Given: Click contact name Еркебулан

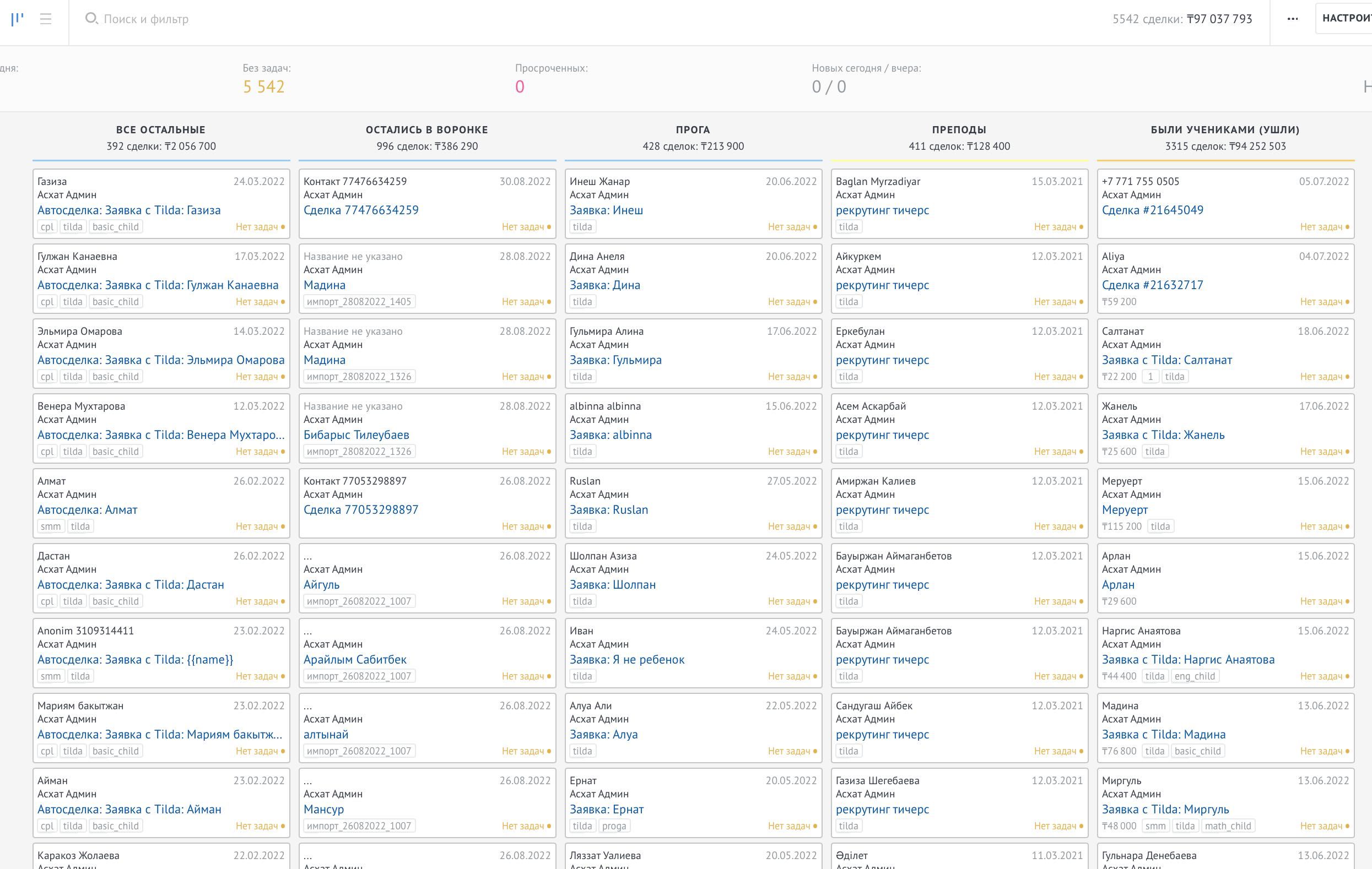Looking at the screenshot, I should 860,332.
